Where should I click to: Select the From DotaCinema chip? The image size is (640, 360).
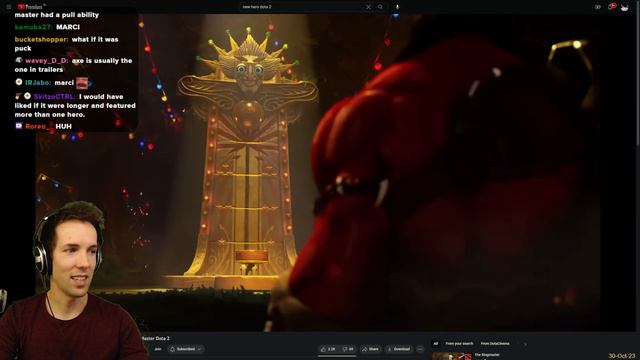[x=495, y=344]
